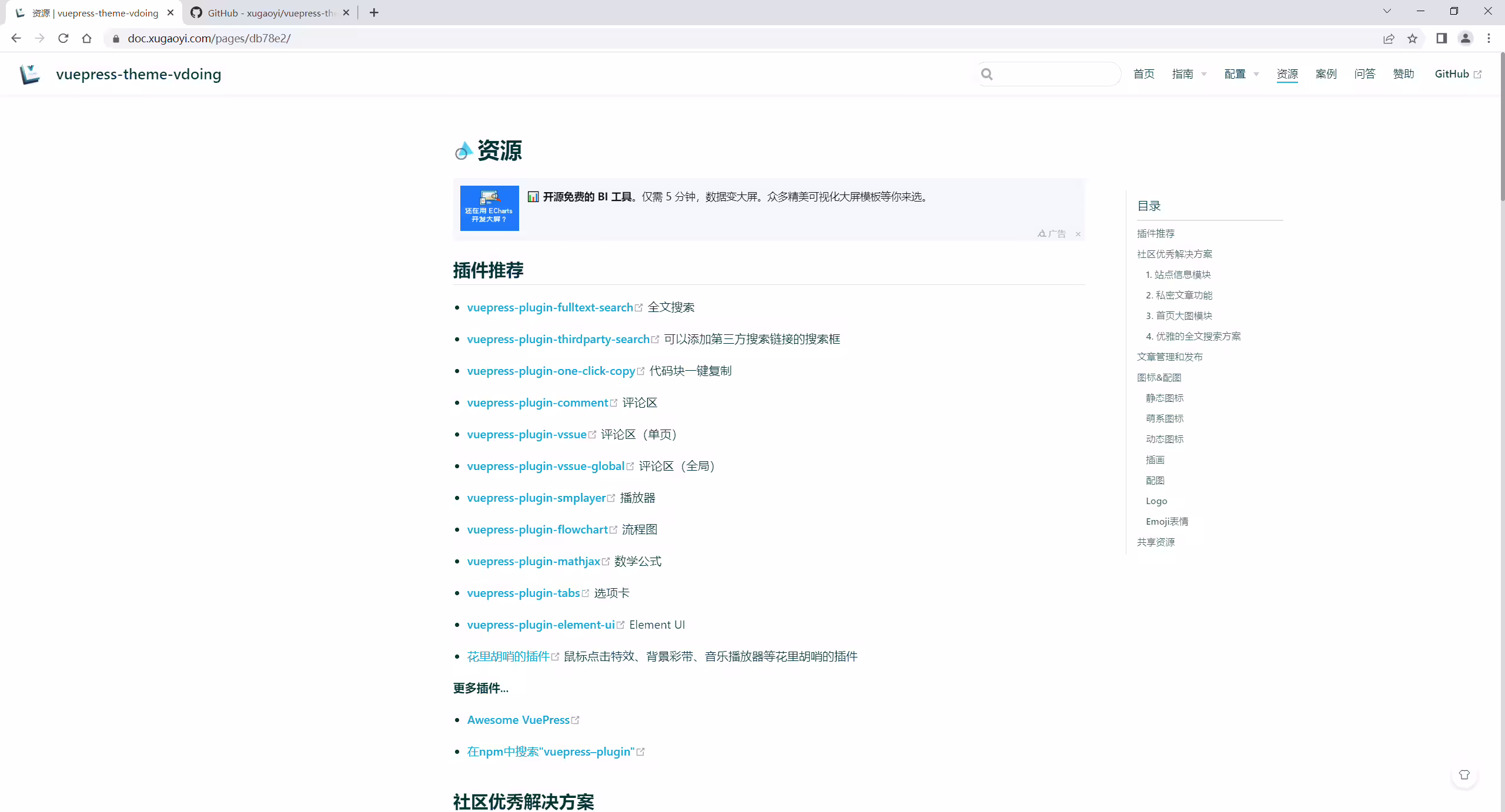The height and width of the screenshot is (812, 1505).
Task: Close the advertisement banner
Action: (1078, 234)
